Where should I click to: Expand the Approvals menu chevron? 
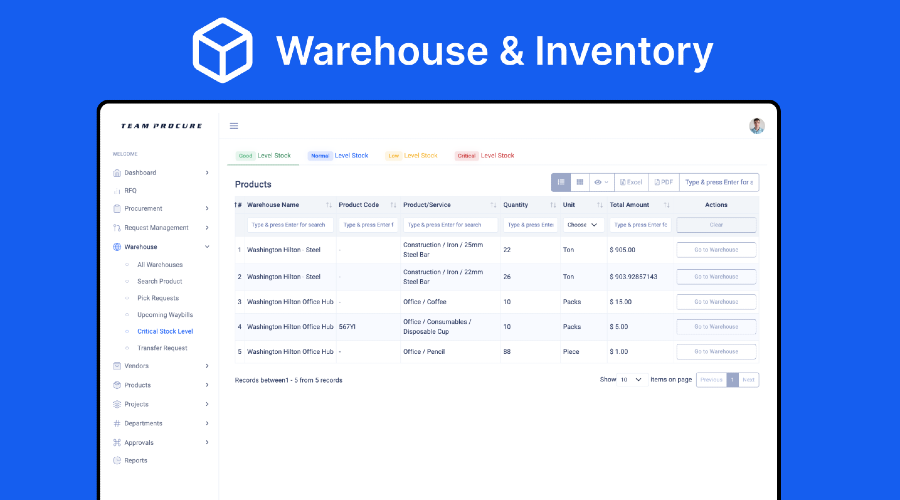click(207, 443)
